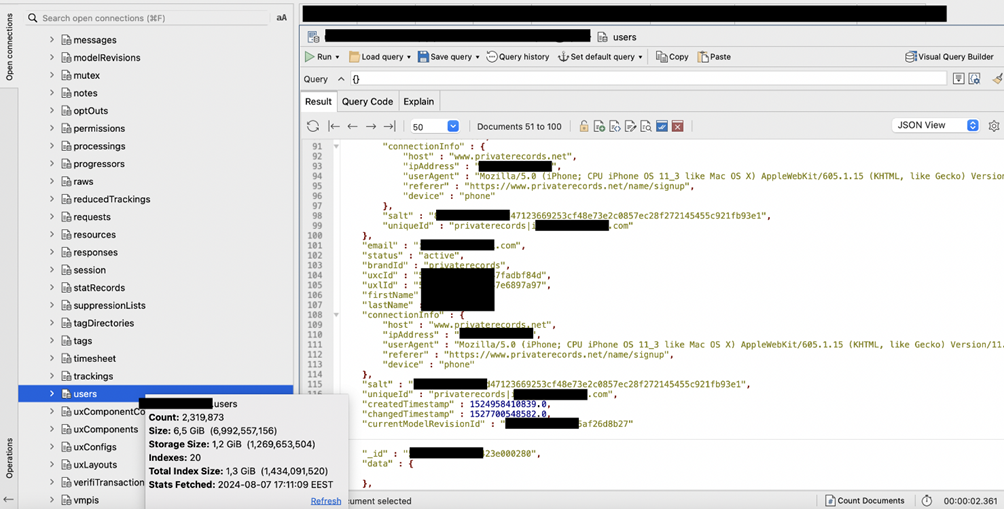Click the lock read-only icon

(x=584, y=127)
